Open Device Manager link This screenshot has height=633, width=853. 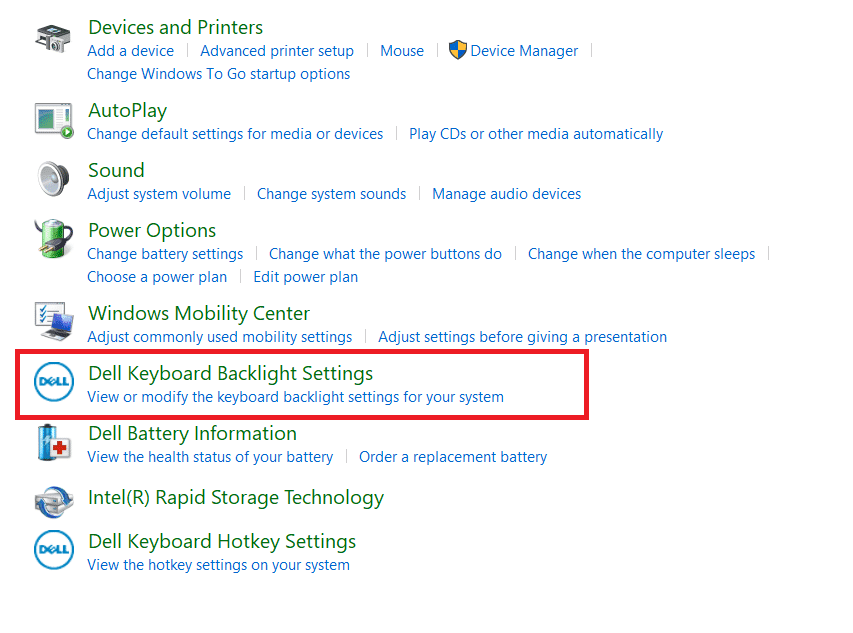coord(524,51)
